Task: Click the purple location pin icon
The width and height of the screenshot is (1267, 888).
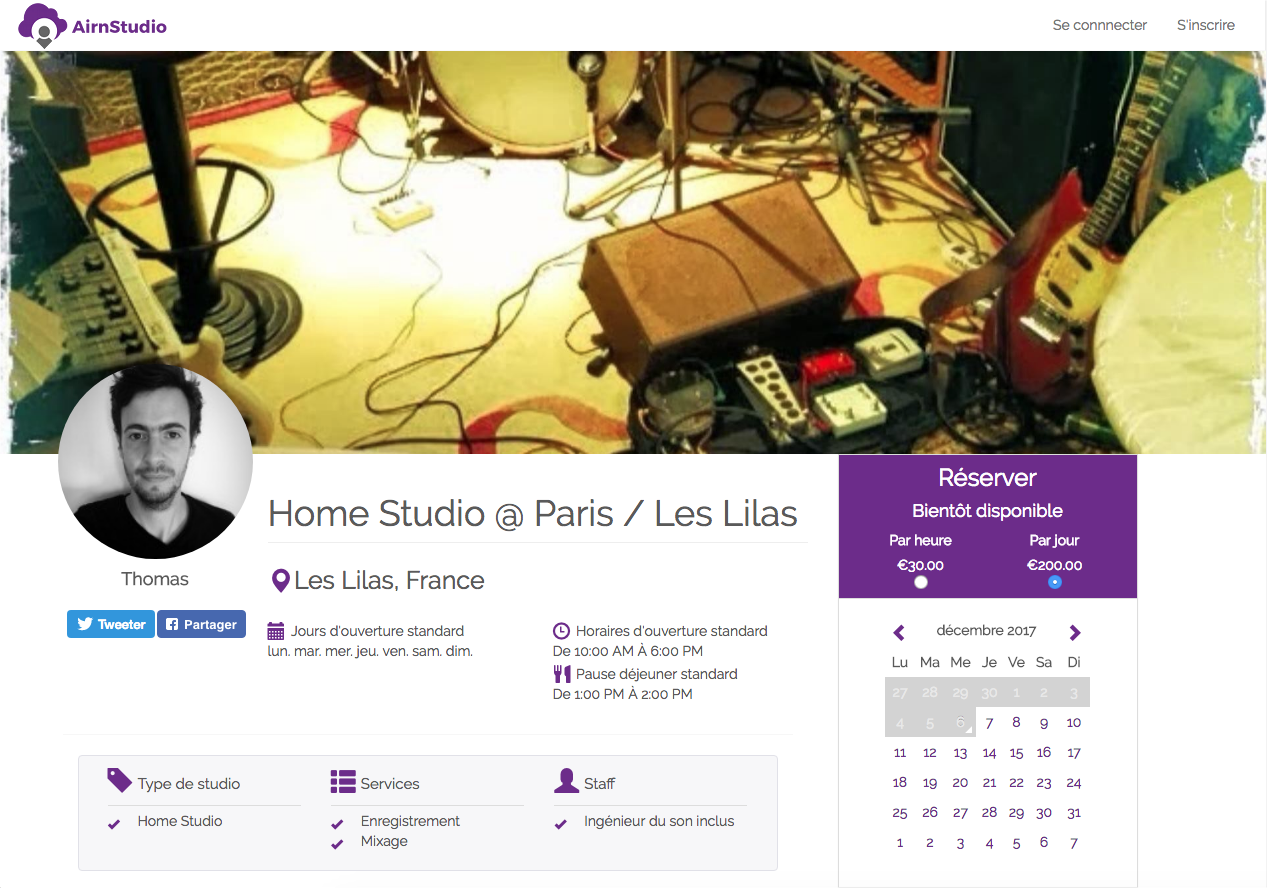Action: pos(281,581)
